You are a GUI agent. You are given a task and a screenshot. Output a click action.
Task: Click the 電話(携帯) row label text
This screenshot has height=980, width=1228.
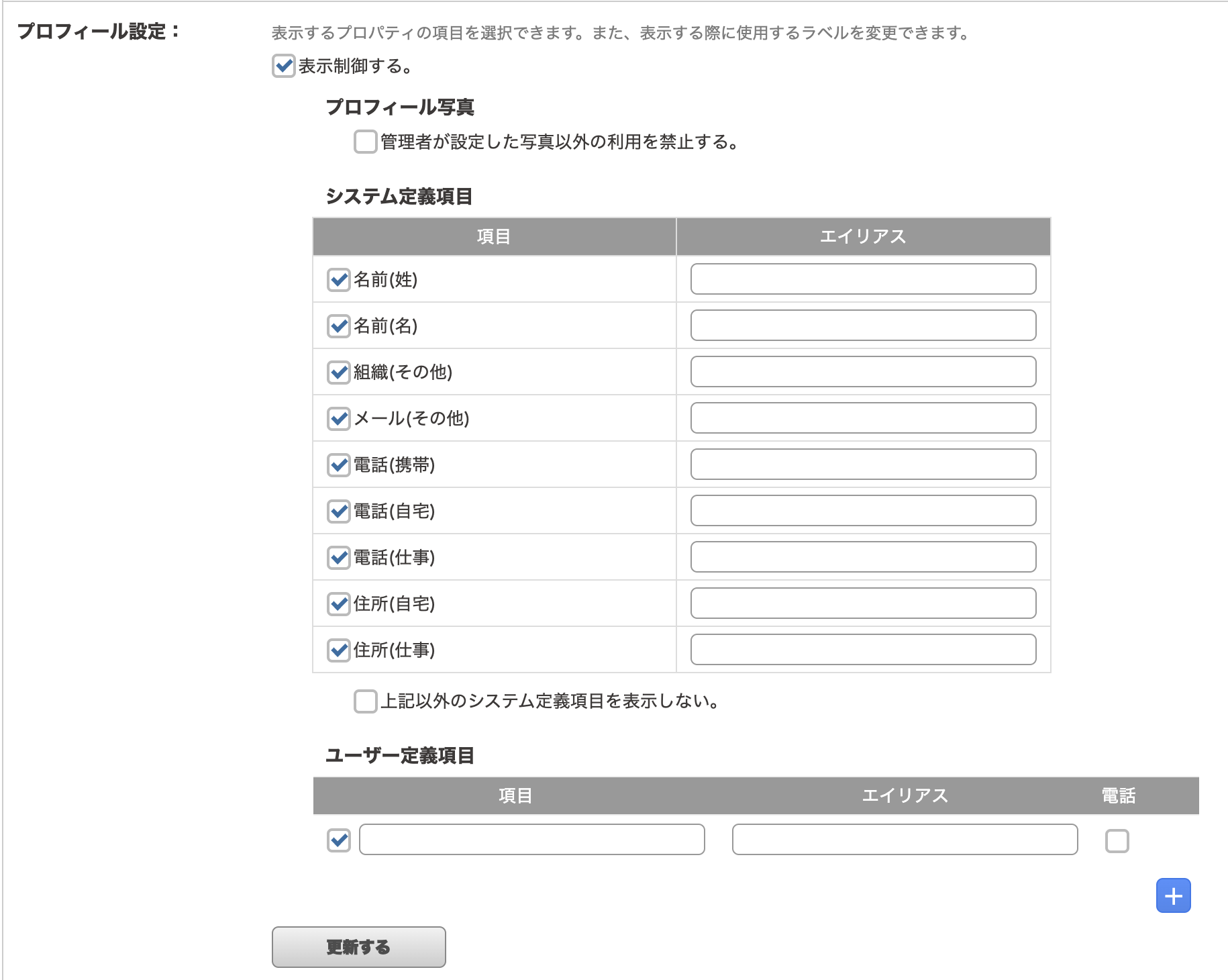(x=395, y=465)
